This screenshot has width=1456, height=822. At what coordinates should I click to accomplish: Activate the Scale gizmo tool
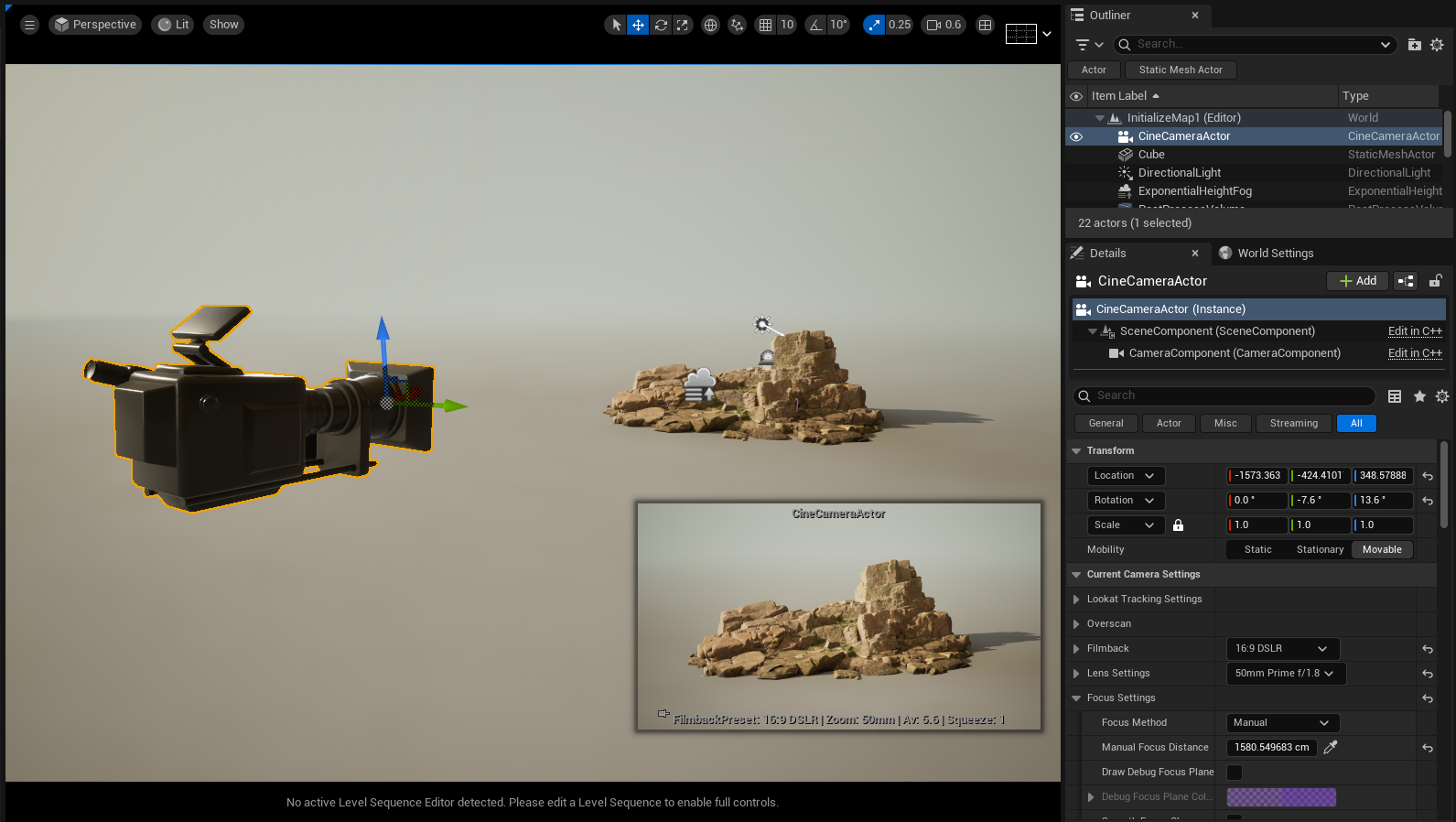click(683, 25)
